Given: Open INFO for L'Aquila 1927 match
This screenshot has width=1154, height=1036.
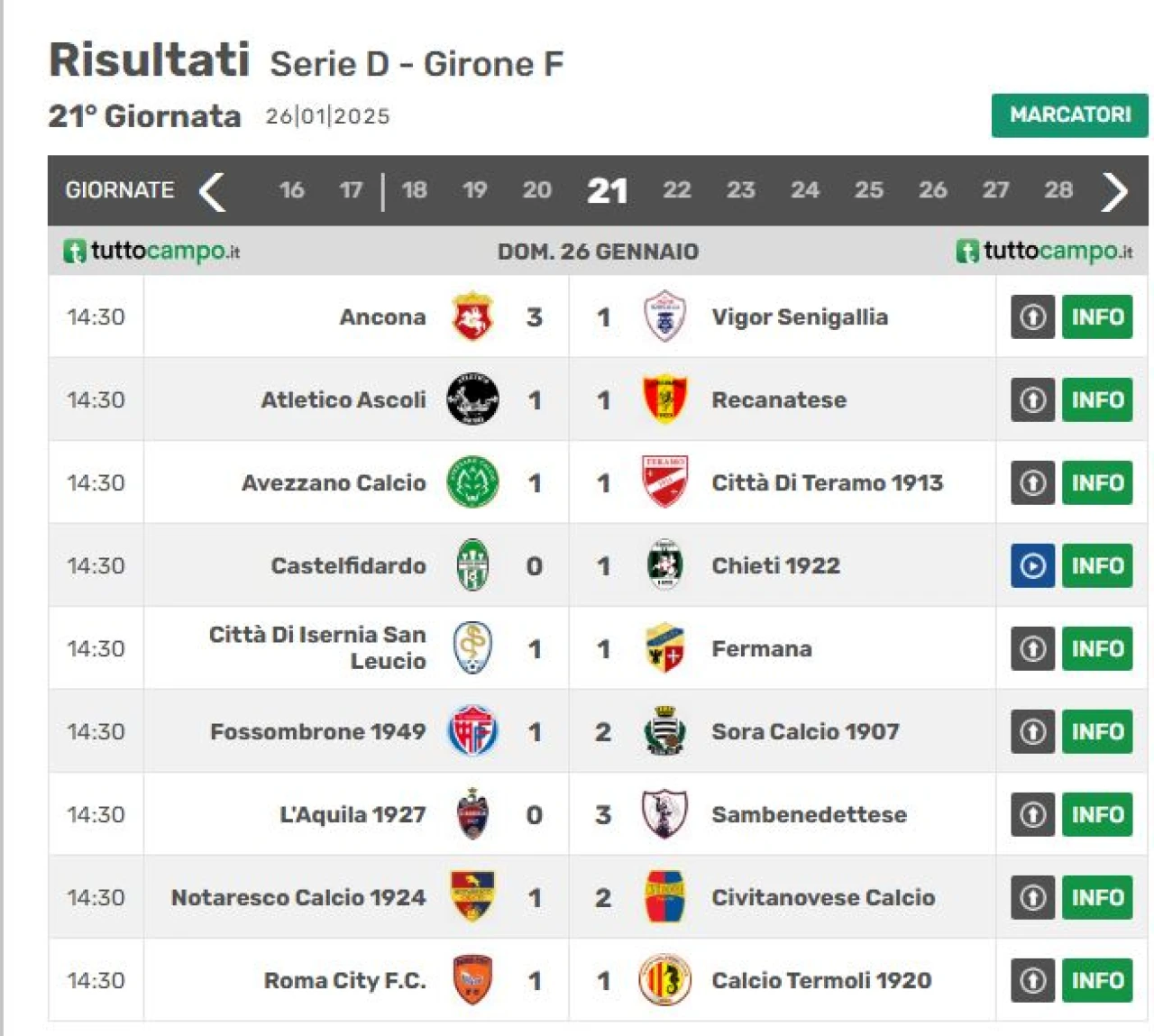Looking at the screenshot, I should point(1097,814).
